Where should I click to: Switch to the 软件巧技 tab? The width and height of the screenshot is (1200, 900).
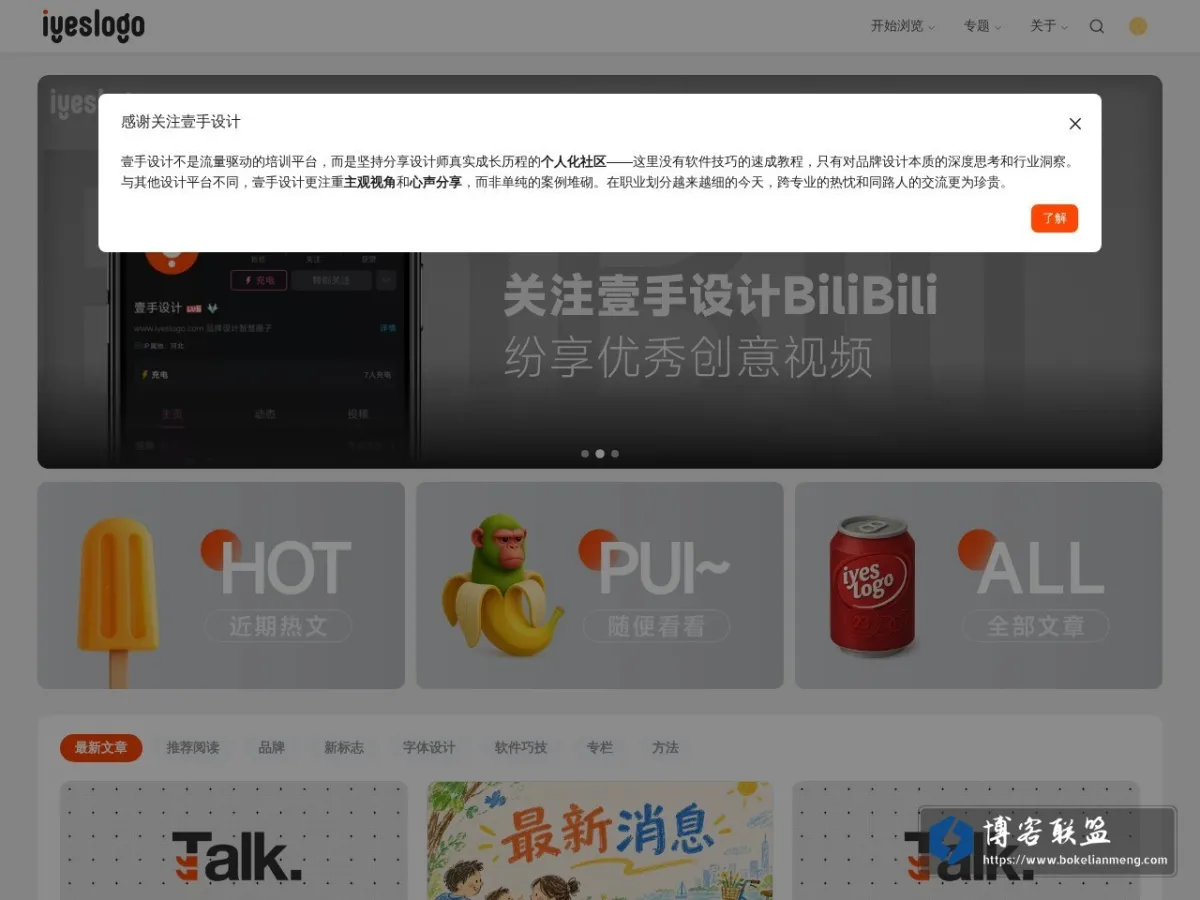coord(521,748)
